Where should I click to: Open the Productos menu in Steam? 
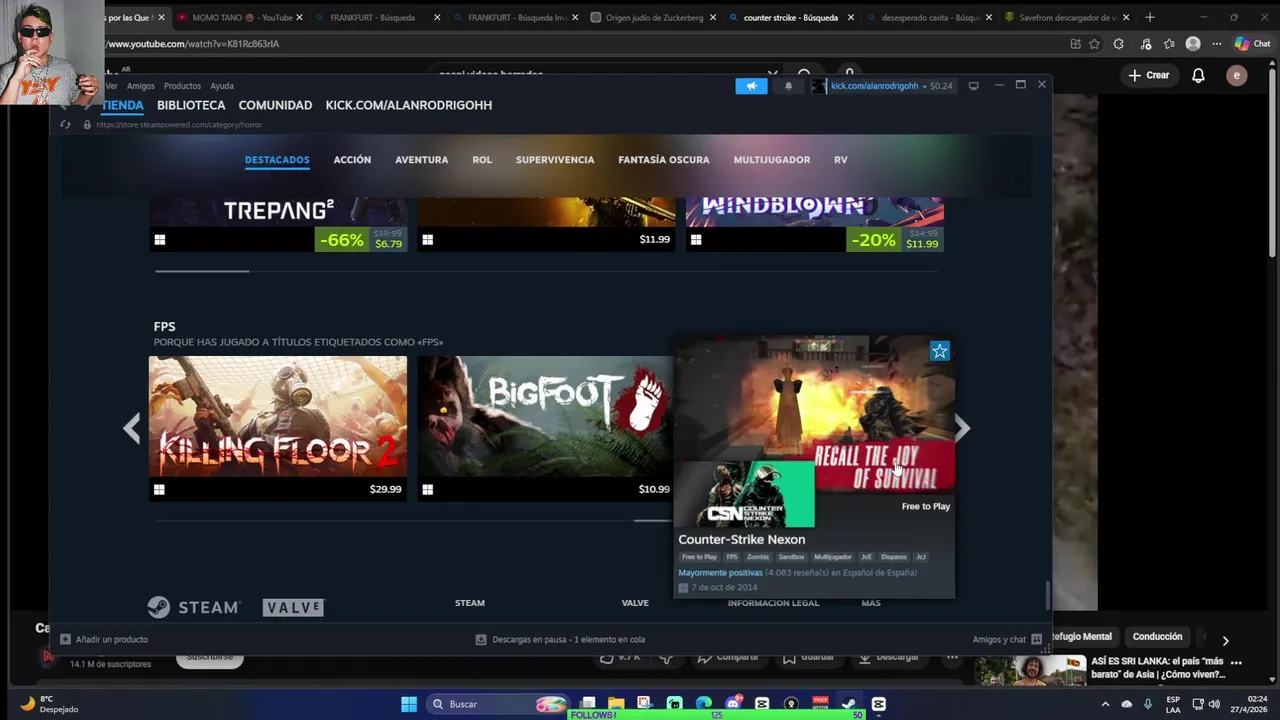coord(182,86)
